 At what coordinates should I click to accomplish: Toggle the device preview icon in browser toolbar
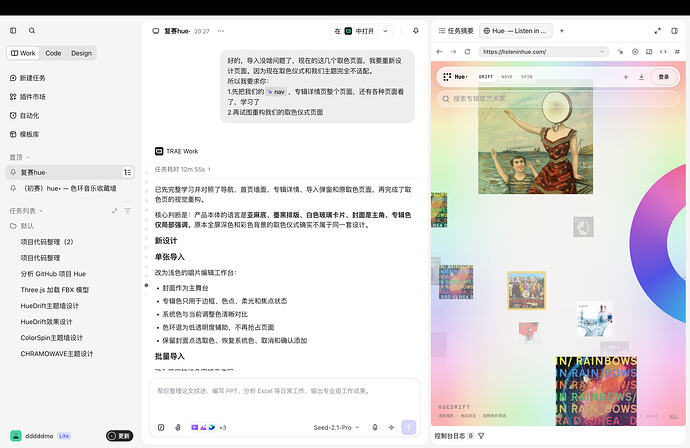pyautogui.click(x=649, y=52)
